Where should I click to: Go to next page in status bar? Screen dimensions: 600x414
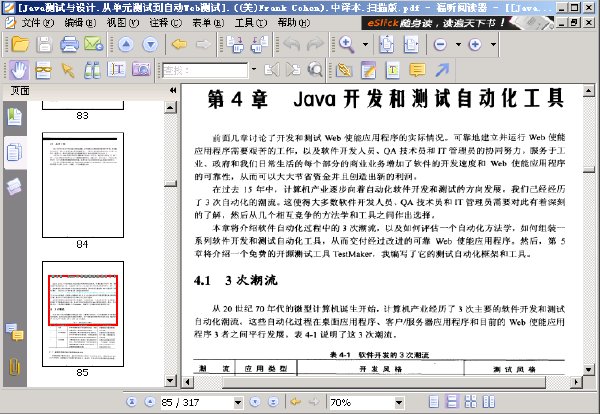coord(254,402)
